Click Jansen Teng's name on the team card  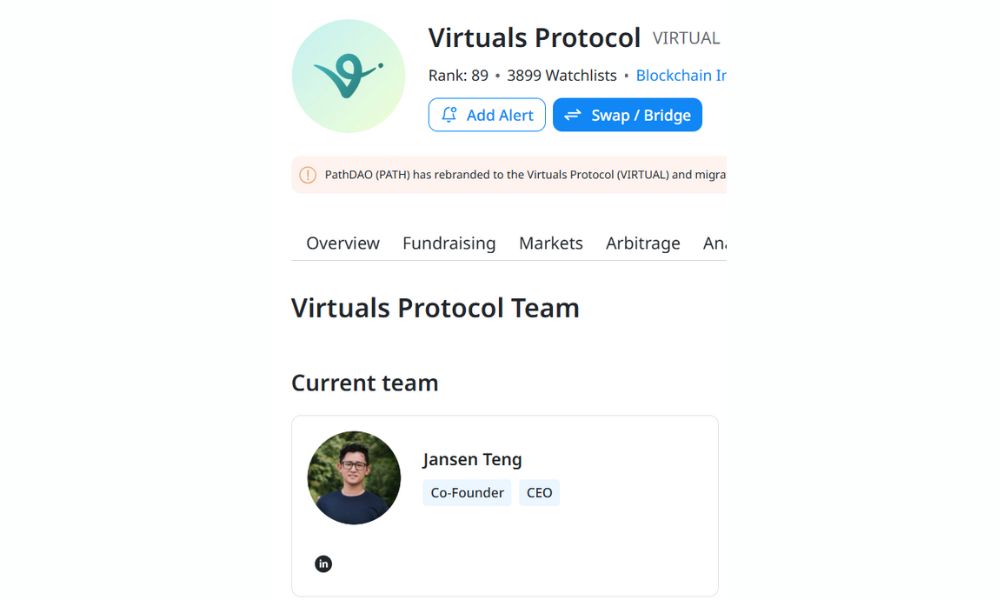tap(472, 459)
